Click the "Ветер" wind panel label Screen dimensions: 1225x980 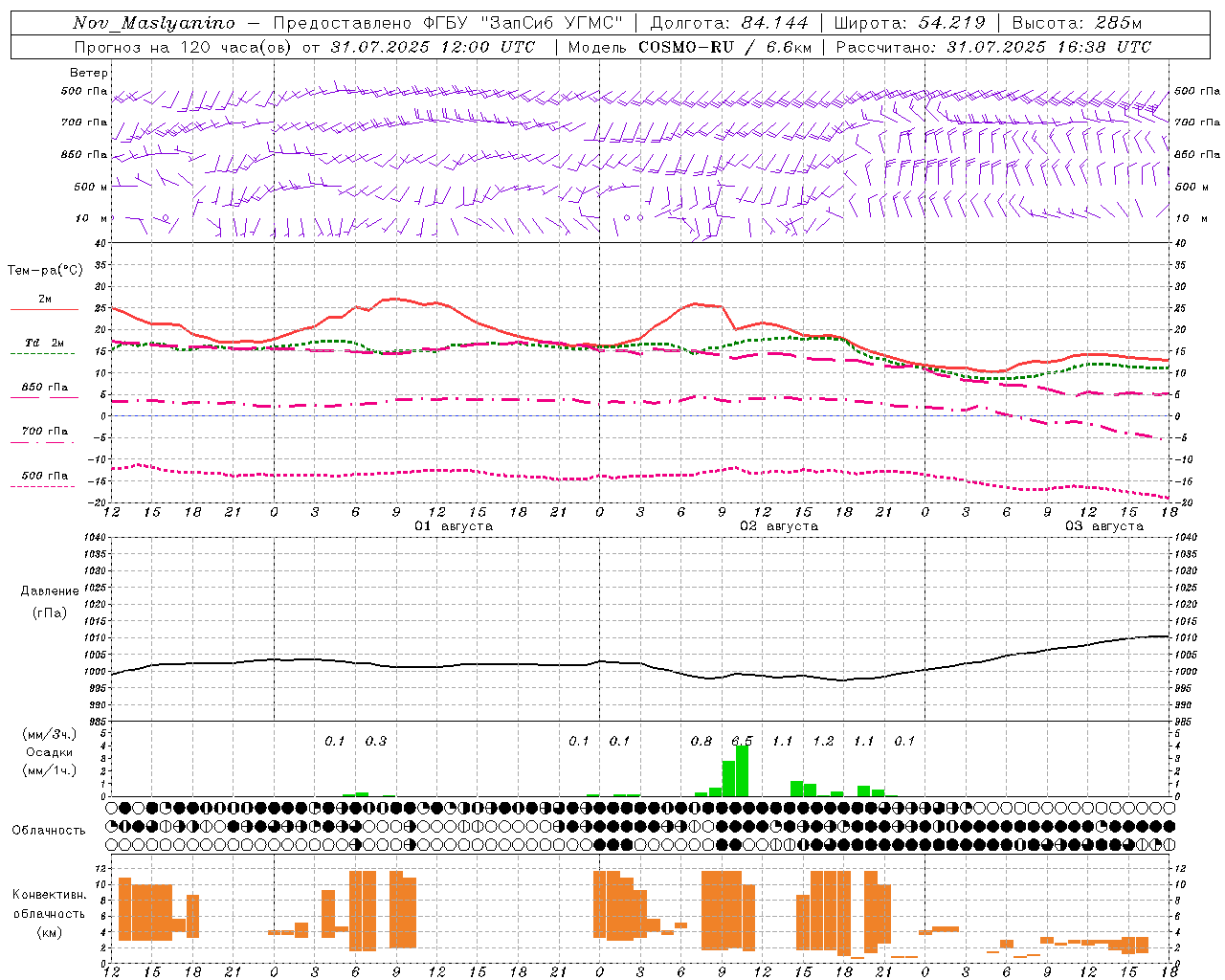pos(89,73)
